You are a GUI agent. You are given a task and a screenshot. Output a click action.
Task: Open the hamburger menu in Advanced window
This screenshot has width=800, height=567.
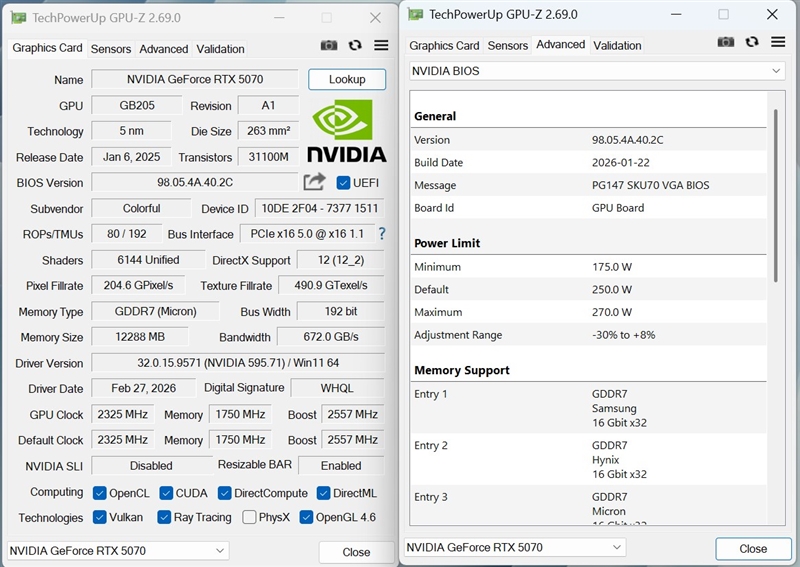click(778, 42)
